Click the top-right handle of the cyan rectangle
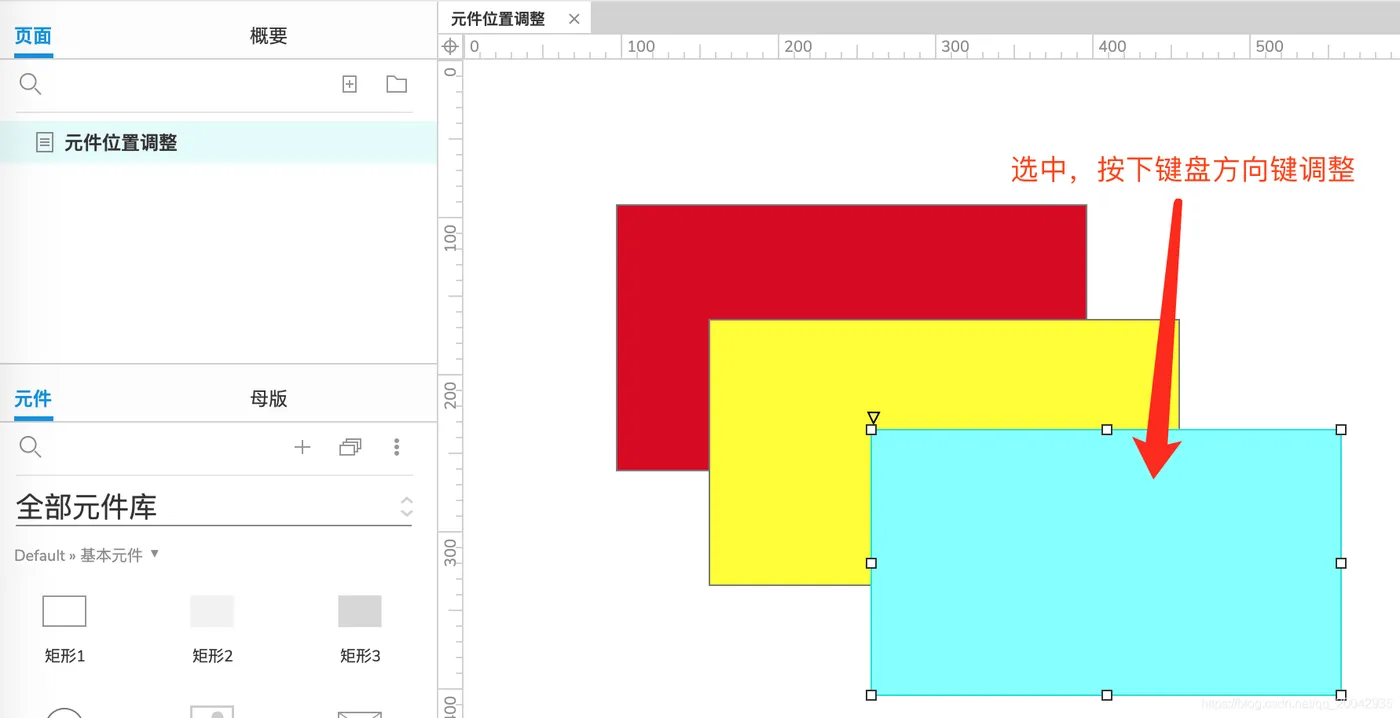The height and width of the screenshot is (718, 1400). tap(1341, 430)
